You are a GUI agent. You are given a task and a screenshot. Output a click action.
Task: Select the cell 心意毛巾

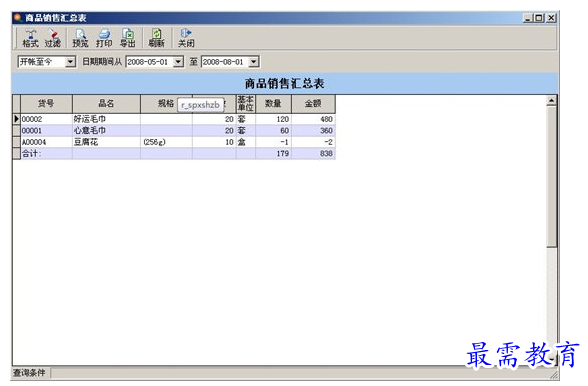pos(106,131)
